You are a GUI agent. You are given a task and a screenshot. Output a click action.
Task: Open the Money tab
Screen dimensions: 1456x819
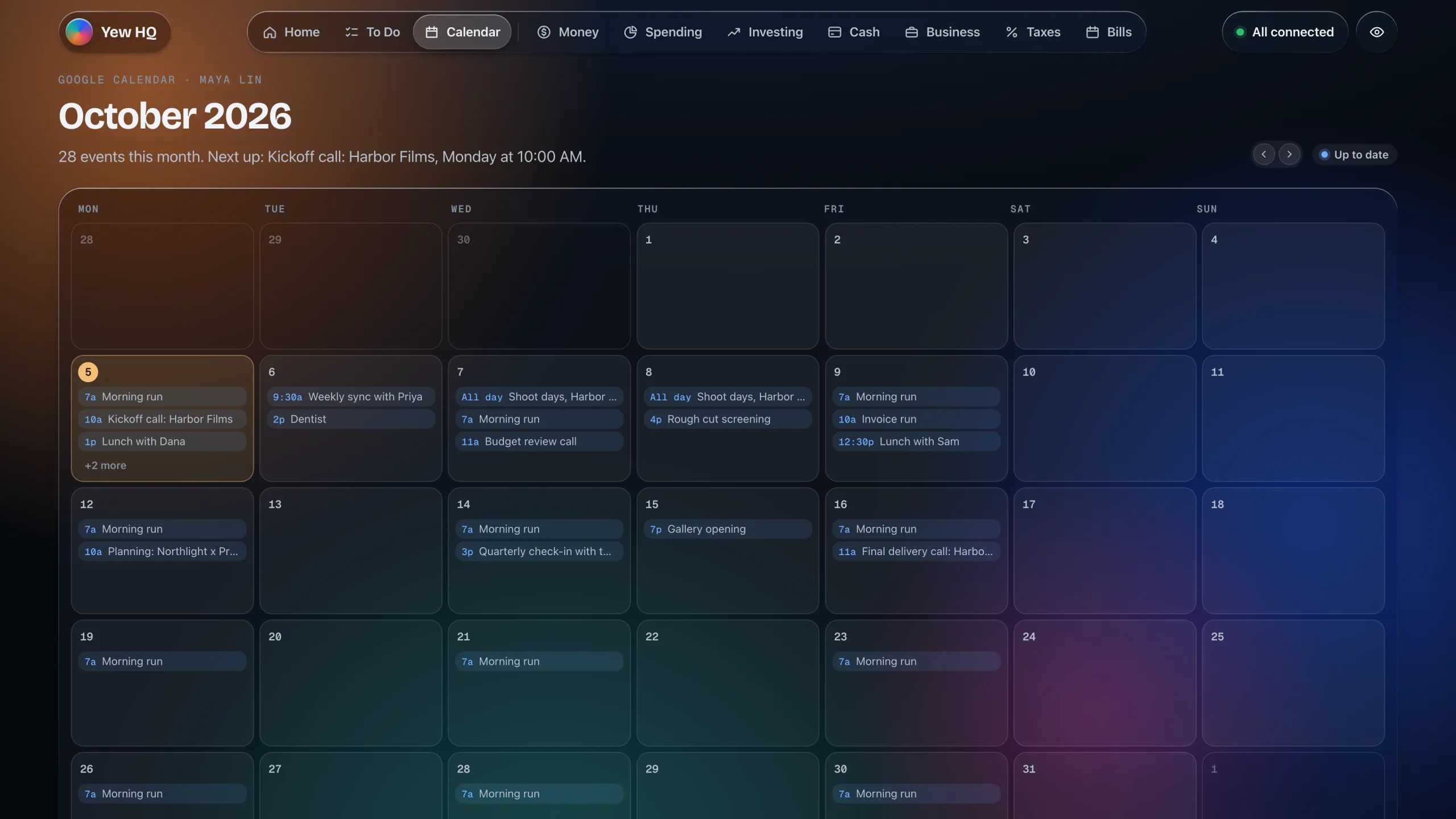coord(568,32)
